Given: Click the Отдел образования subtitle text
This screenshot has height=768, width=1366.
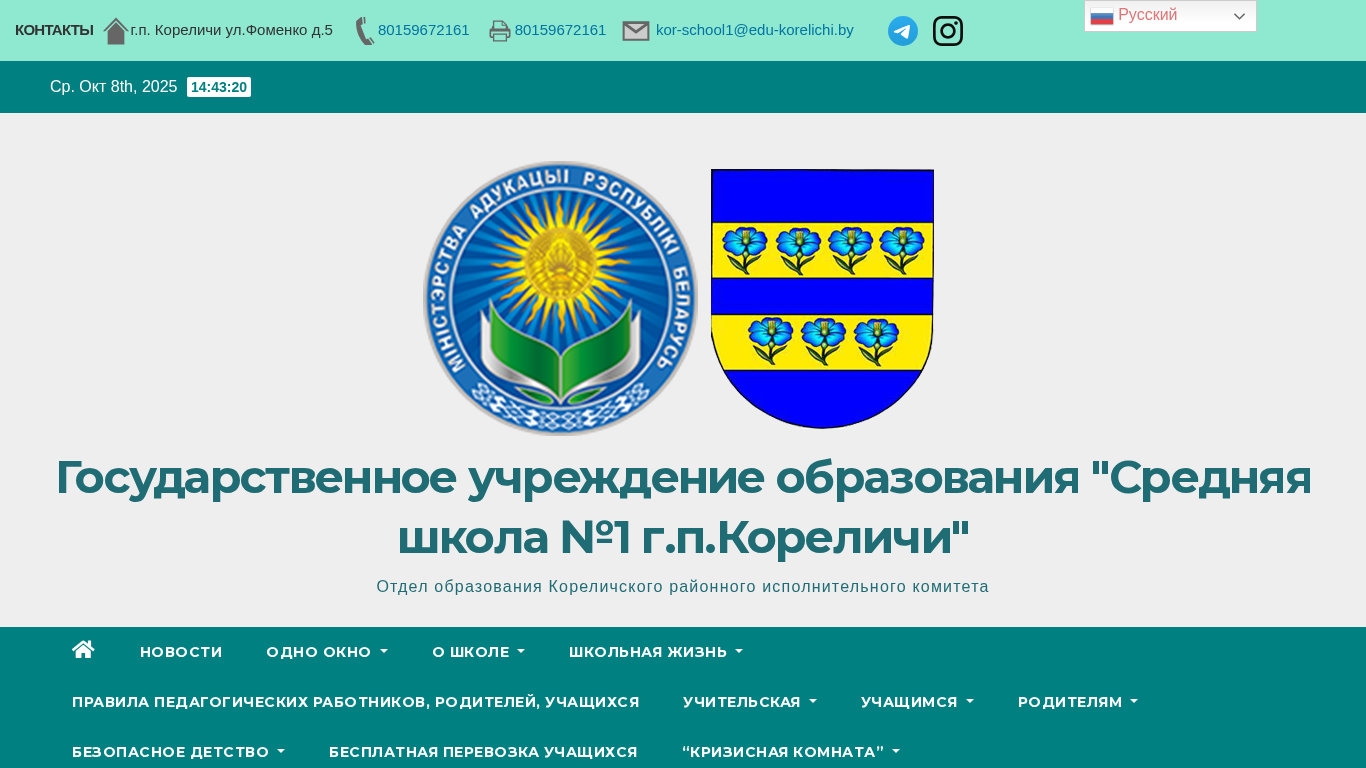Looking at the screenshot, I should tap(683, 587).
